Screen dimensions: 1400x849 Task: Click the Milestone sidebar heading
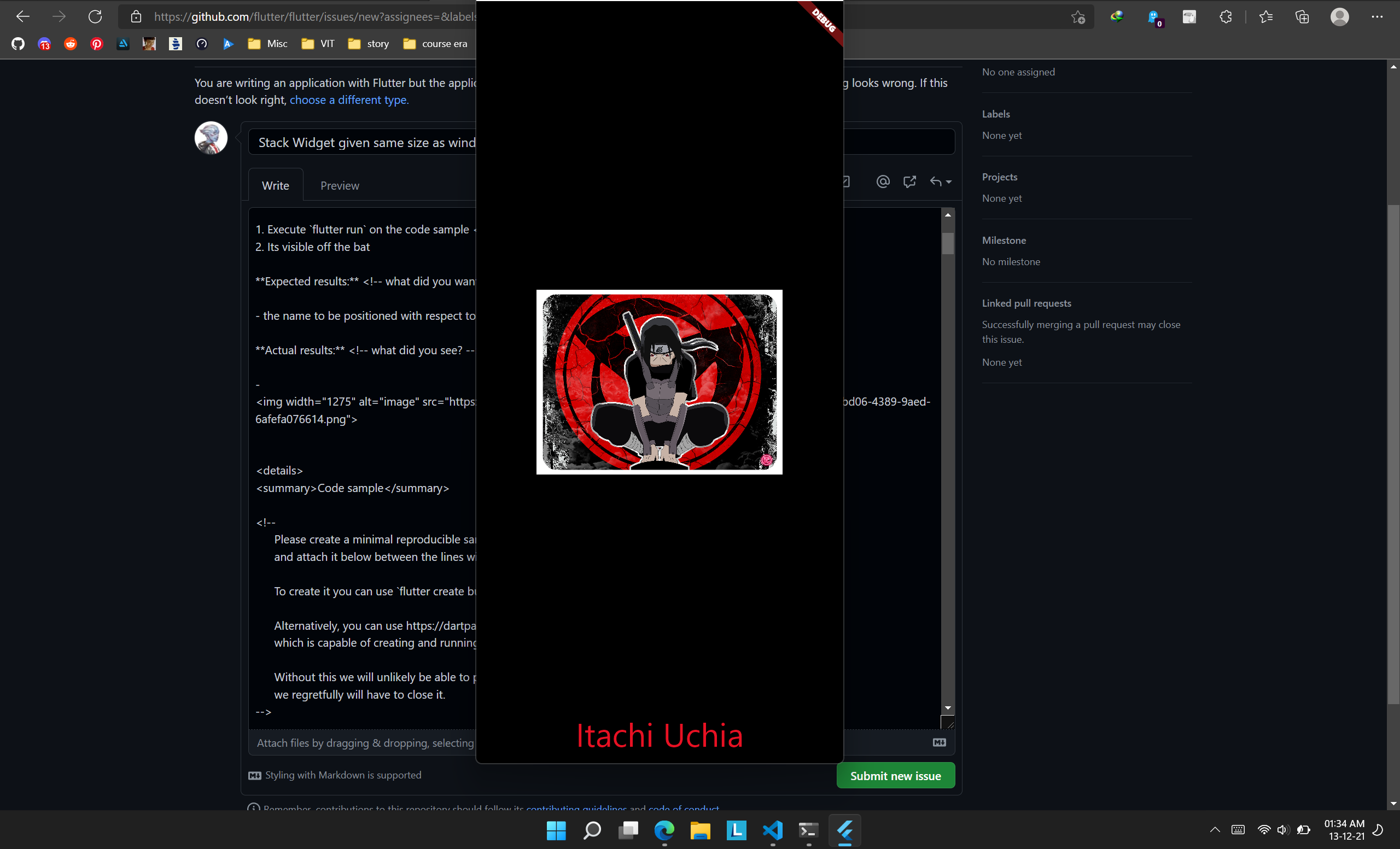point(1004,240)
